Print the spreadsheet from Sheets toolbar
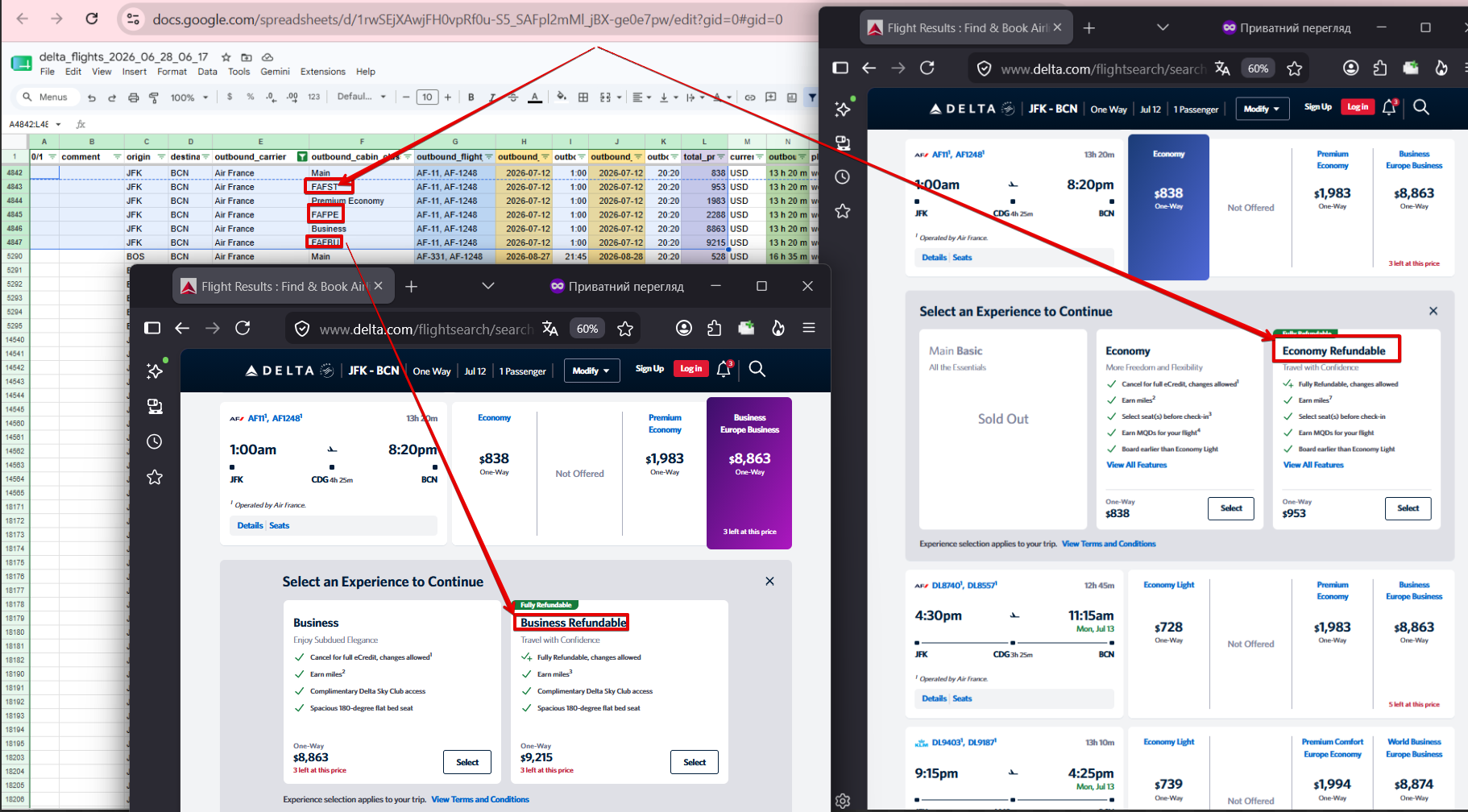The image size is (1468, 812). click(x=133, y=97)
